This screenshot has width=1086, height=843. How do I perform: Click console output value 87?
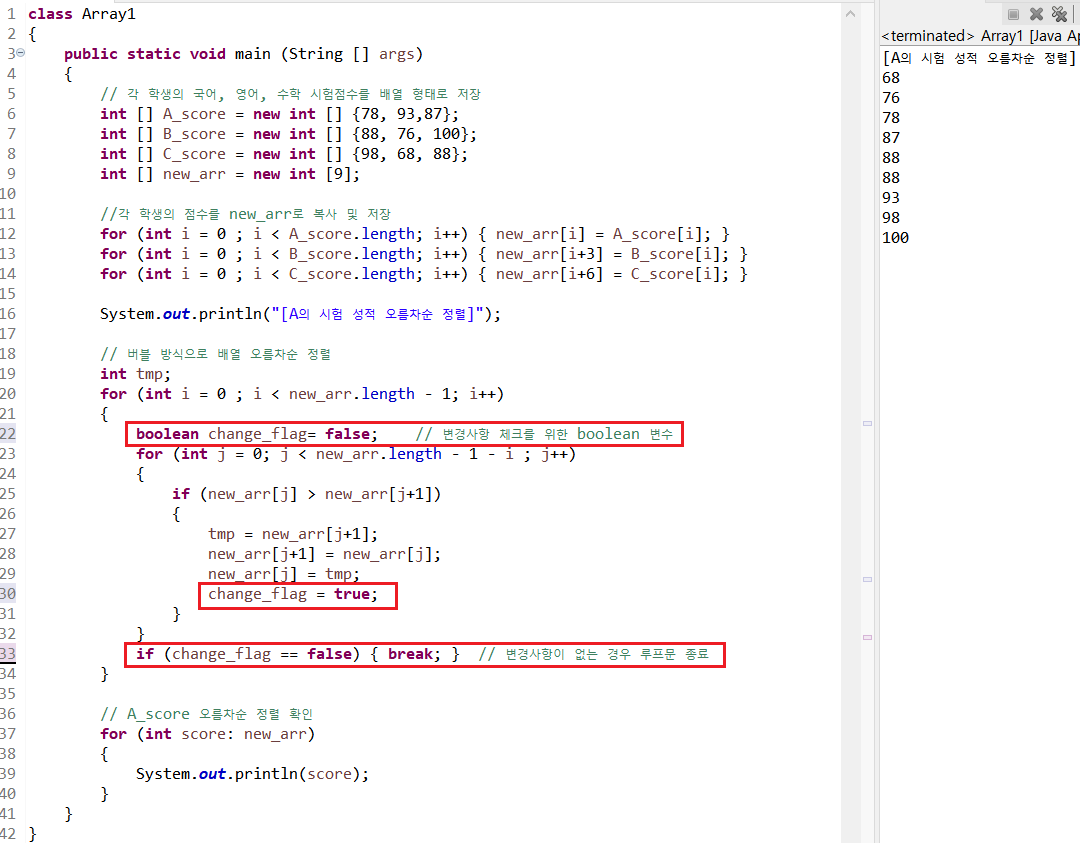pyautogui.click(x=891, y=138)
